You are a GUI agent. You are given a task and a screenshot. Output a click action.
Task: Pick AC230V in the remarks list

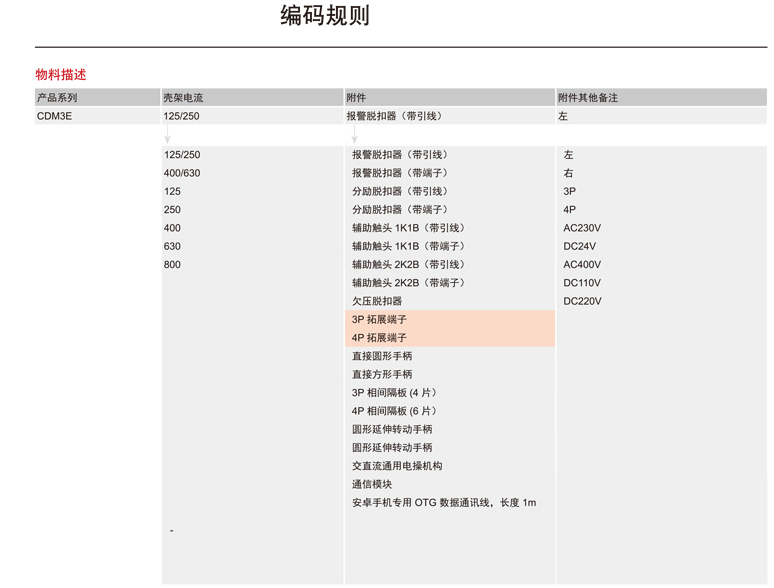coord(582,228)
